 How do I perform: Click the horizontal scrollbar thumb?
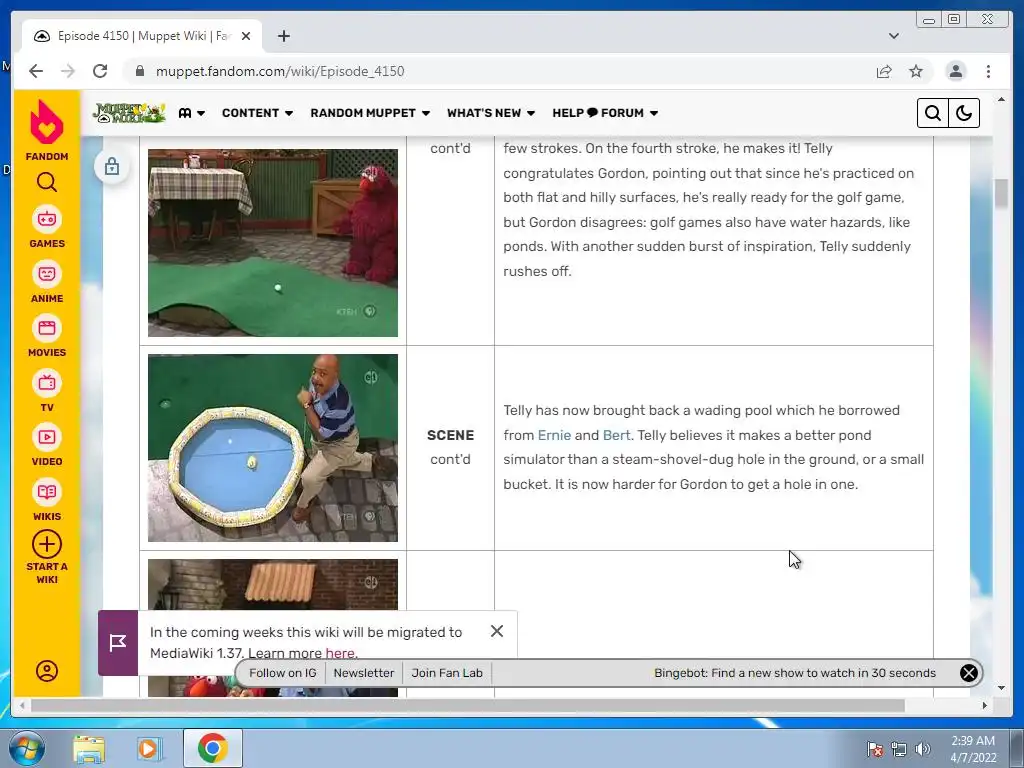[468, 706]
